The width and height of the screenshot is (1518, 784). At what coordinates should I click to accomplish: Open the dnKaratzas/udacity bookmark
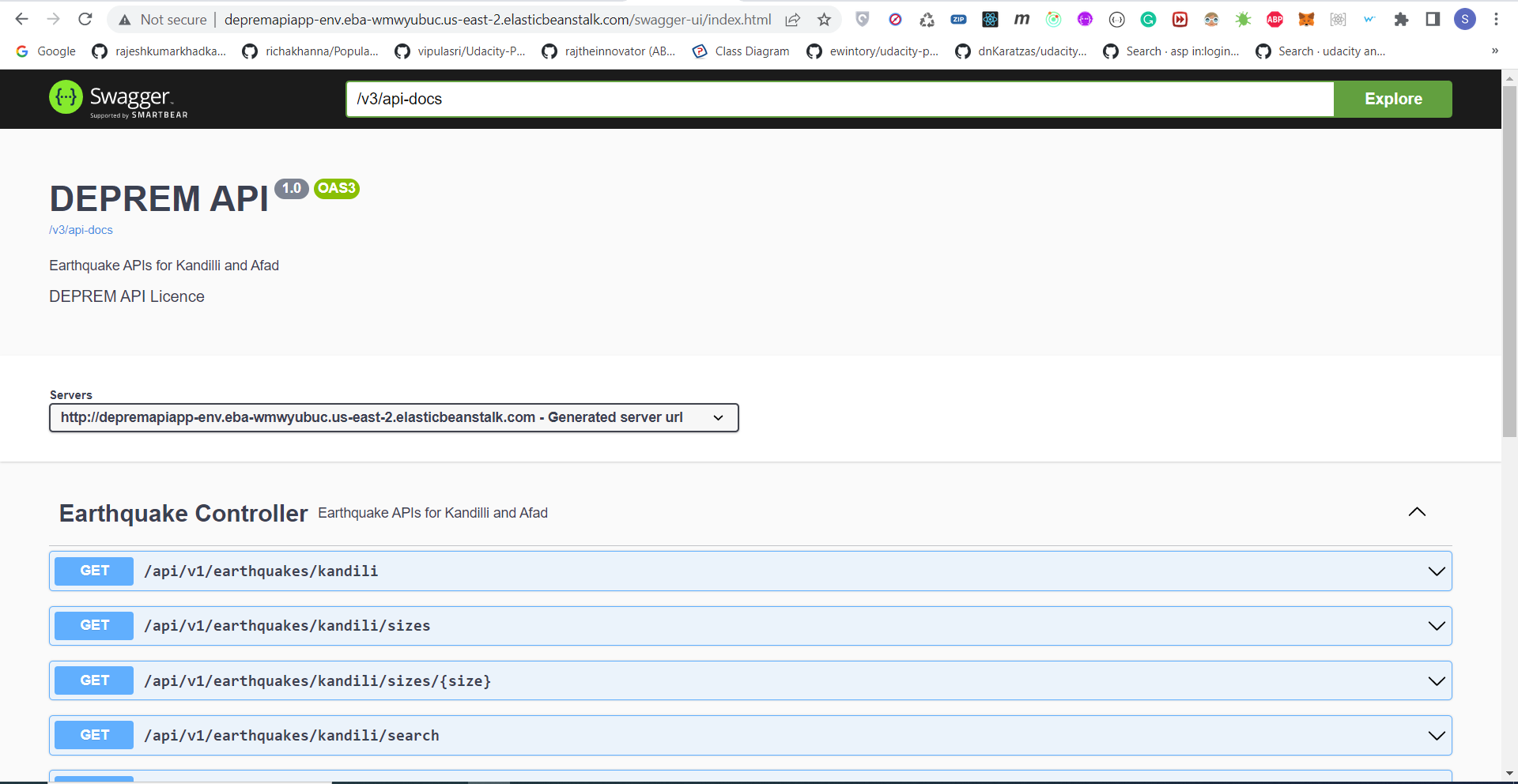[x=1021, y=51]
